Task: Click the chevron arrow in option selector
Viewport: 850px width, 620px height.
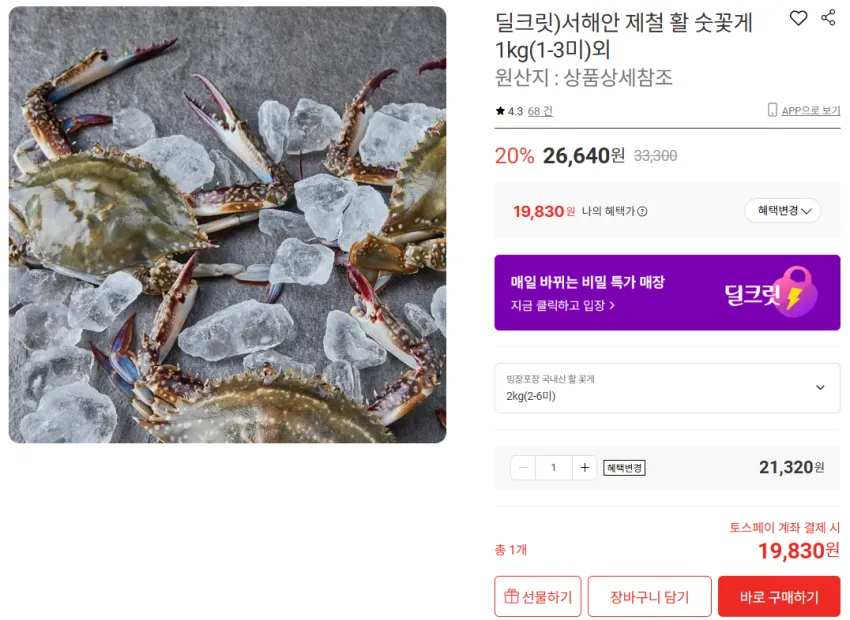Action: [x=820, y=388]
